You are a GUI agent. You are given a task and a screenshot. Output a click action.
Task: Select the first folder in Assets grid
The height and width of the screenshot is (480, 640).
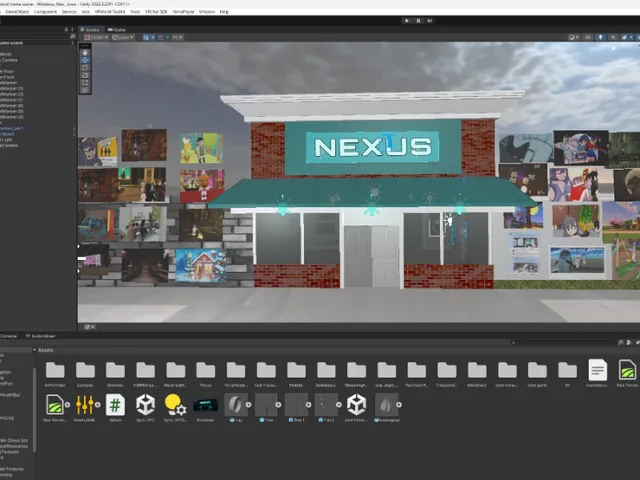[55, 374]
